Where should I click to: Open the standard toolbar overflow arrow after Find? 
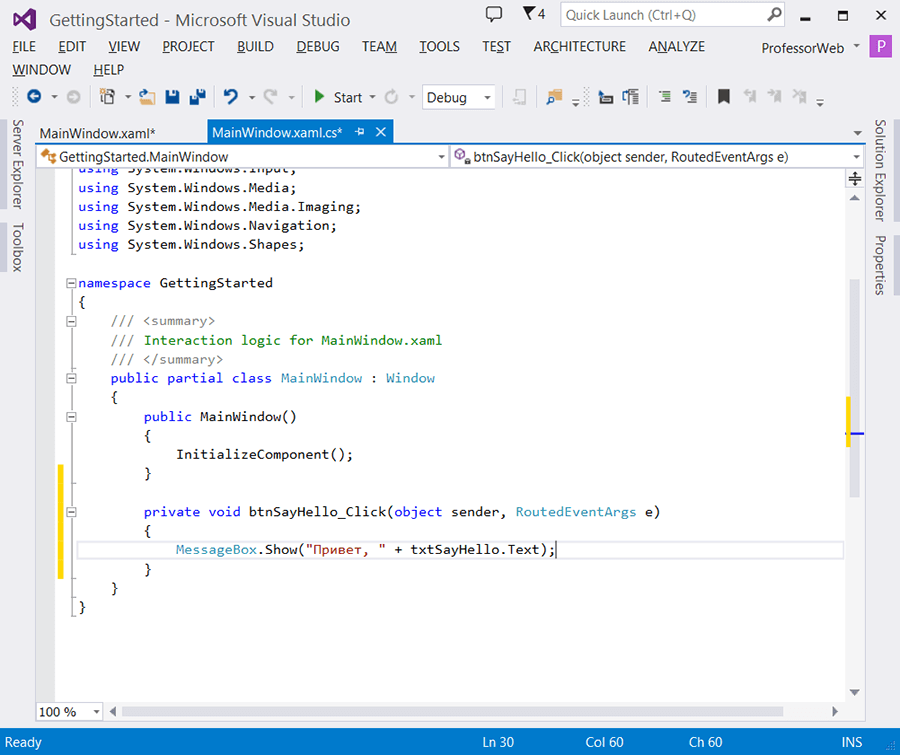point(575,103)
